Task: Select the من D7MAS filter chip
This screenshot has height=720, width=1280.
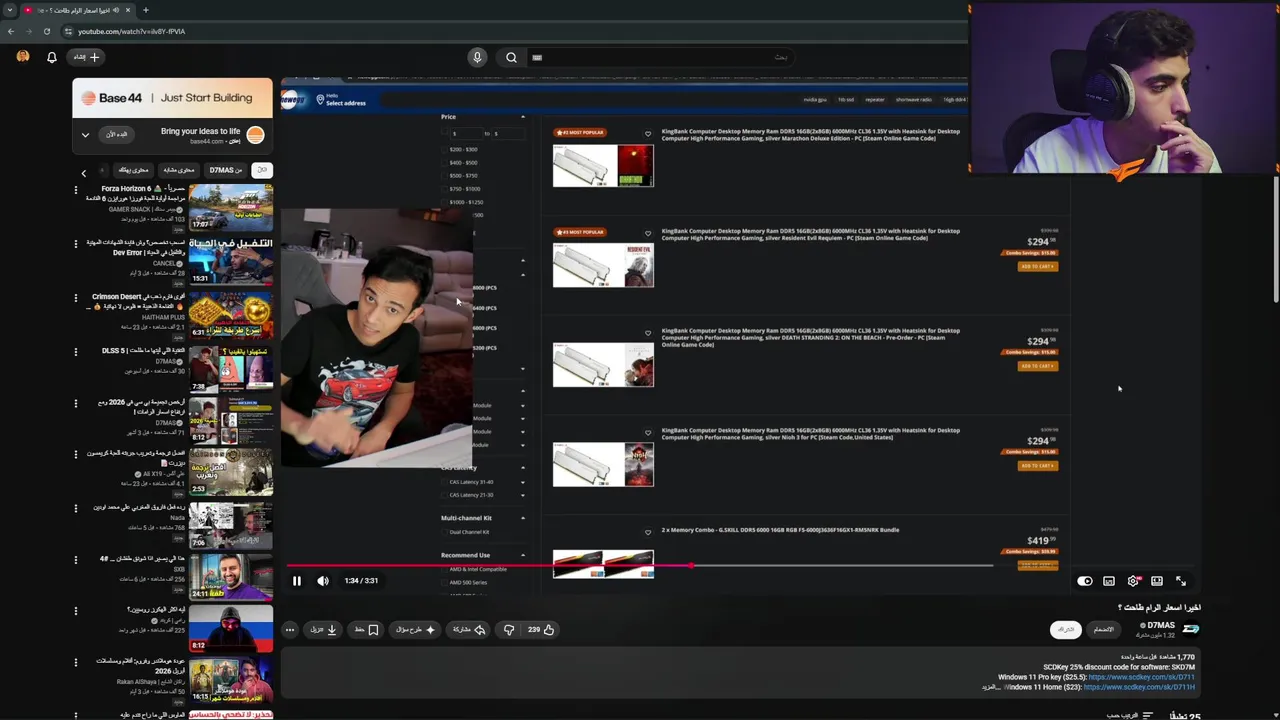Action: click(225, 170)
